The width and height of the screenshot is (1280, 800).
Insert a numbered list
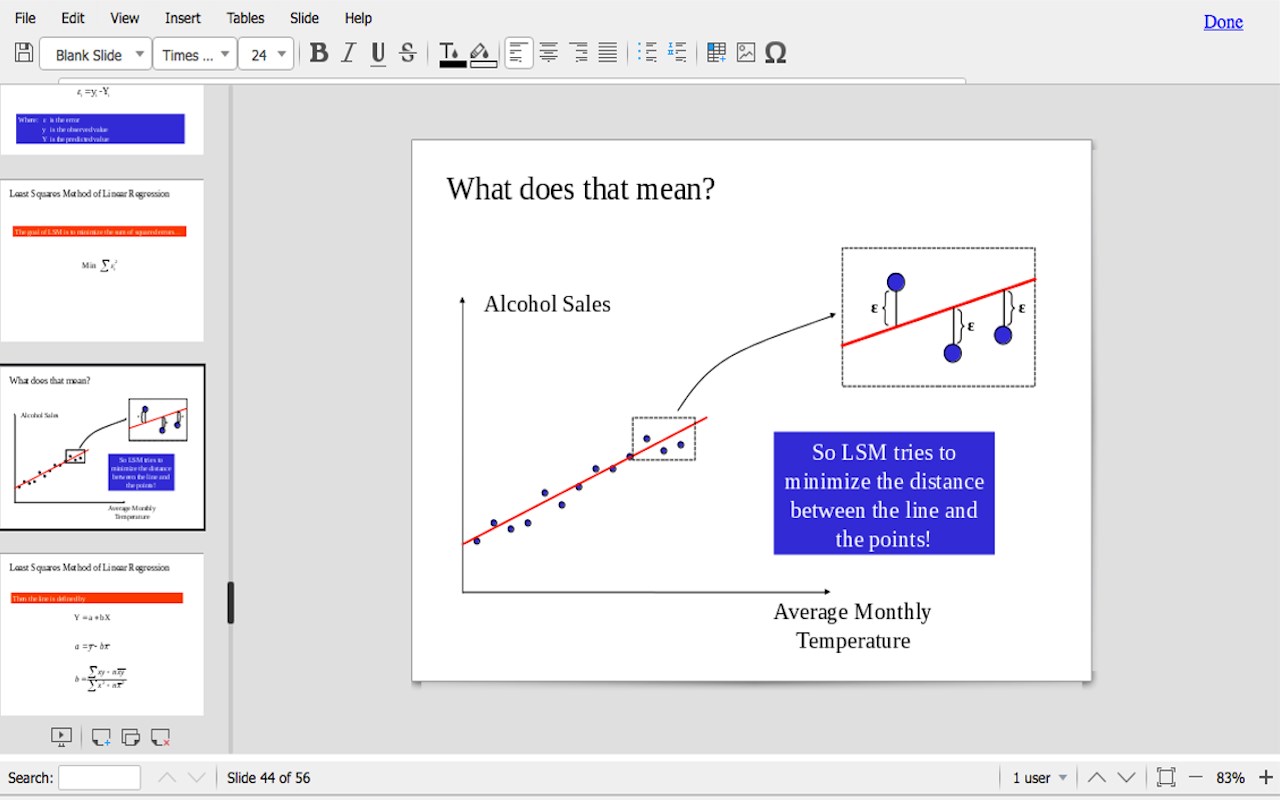coord(677,53)
